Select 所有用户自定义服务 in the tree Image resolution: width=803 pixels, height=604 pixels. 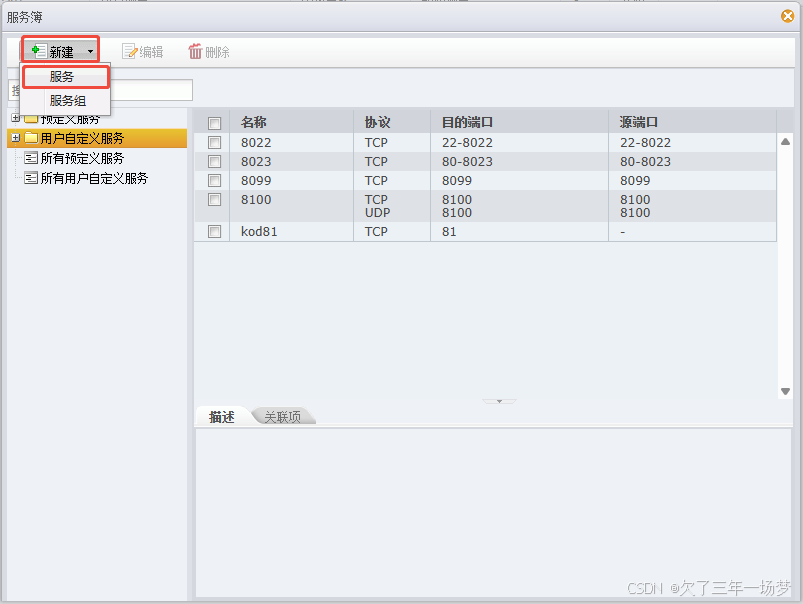coord(94,178)
